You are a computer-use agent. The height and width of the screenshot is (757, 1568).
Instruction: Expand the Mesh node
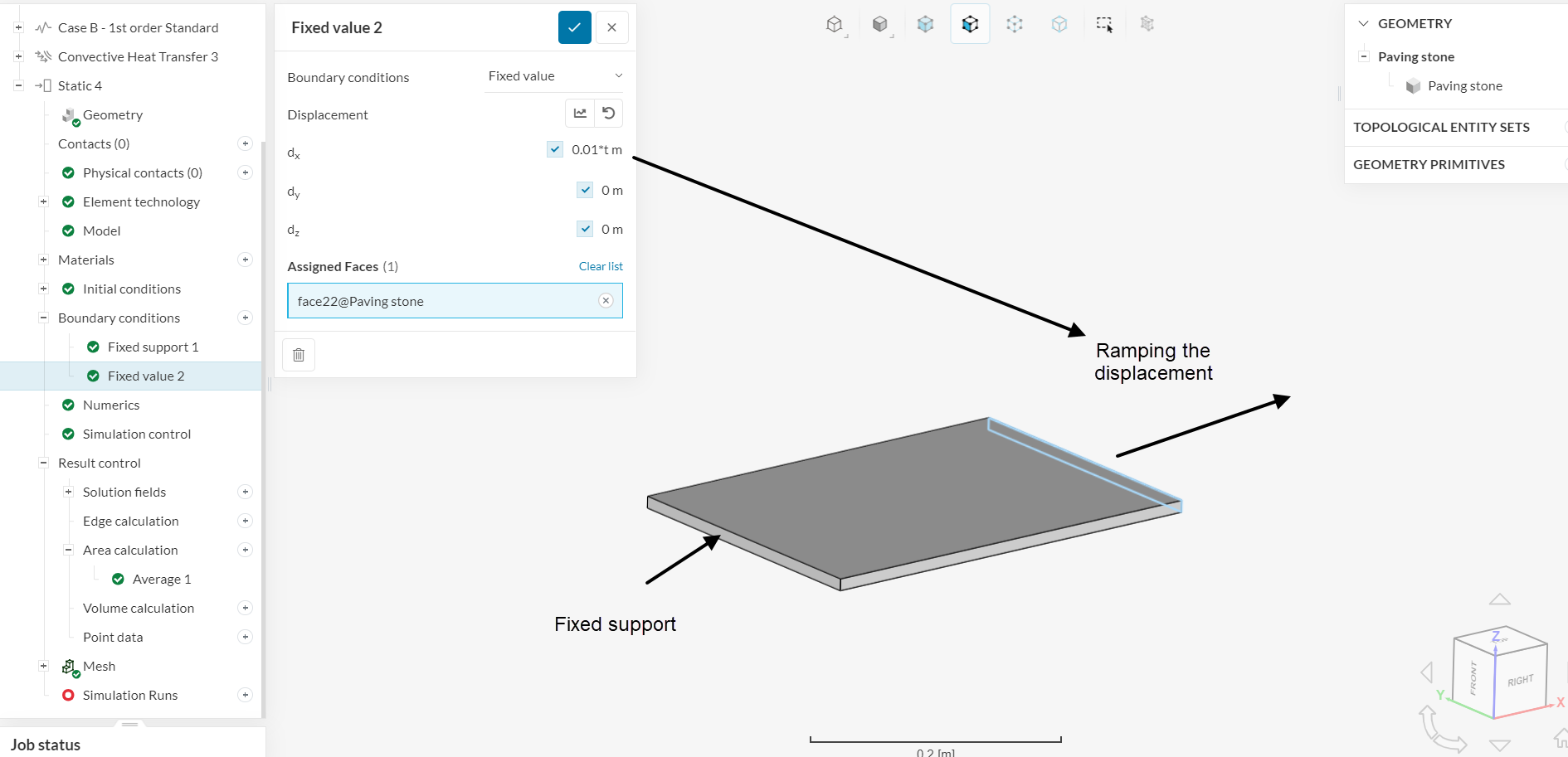[43, 666]
